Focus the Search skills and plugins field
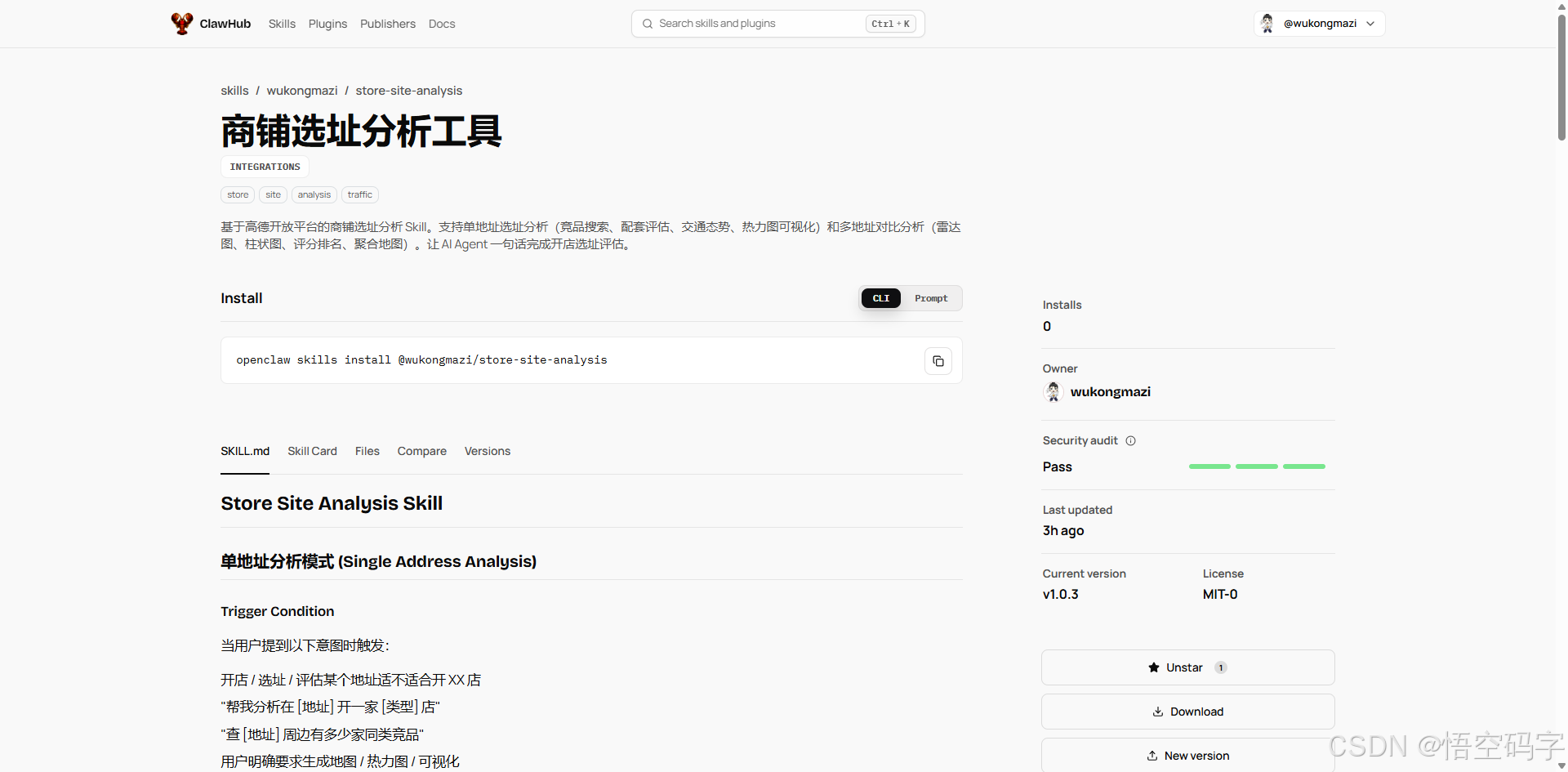The height and width of the screenshot is (772, 1568). click(x=777, y=24)
